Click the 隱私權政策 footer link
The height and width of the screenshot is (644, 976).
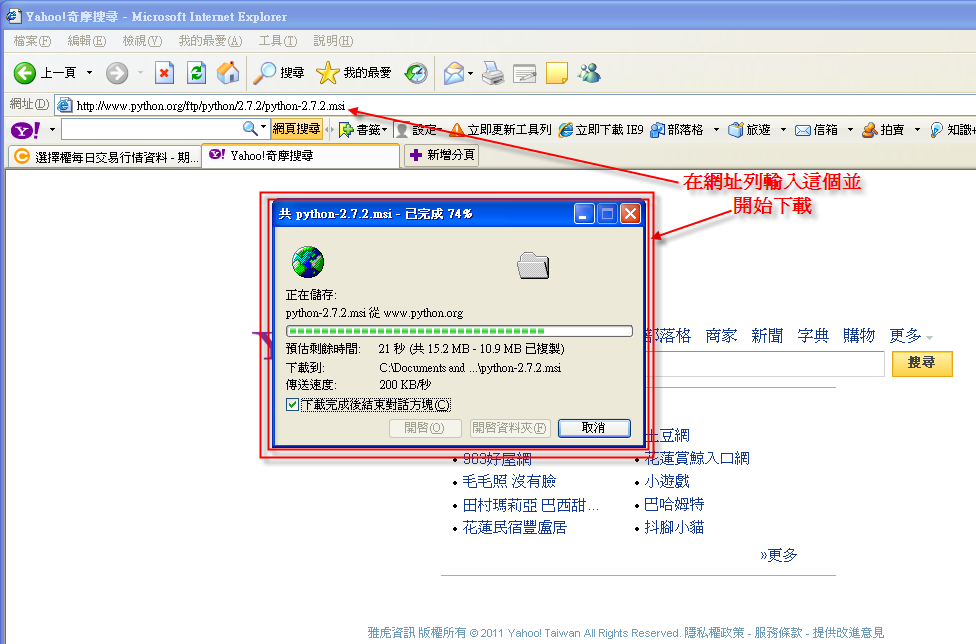(x=714, y=633)
